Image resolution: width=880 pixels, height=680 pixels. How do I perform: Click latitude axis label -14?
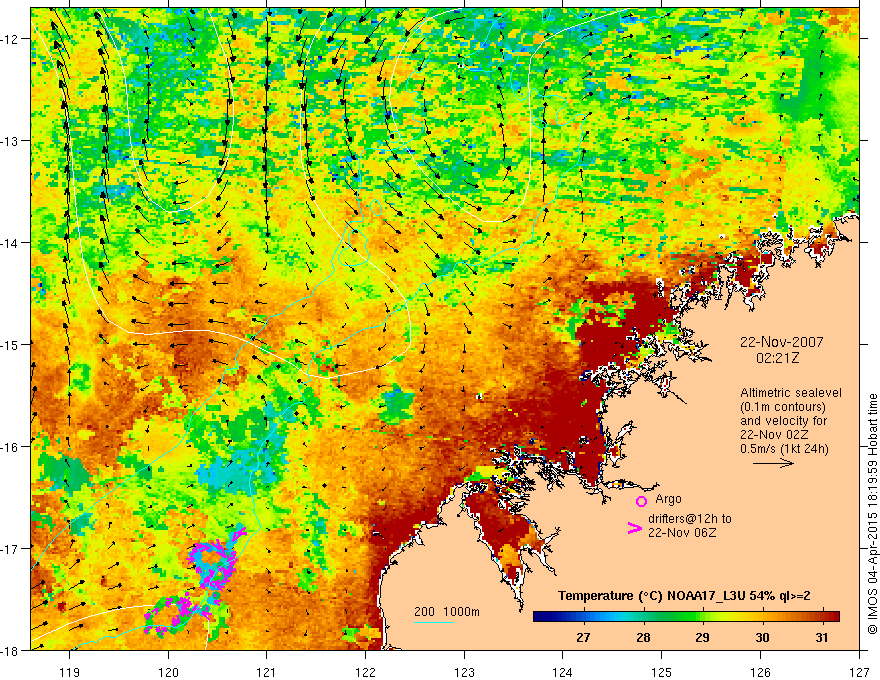pos(10,243)
